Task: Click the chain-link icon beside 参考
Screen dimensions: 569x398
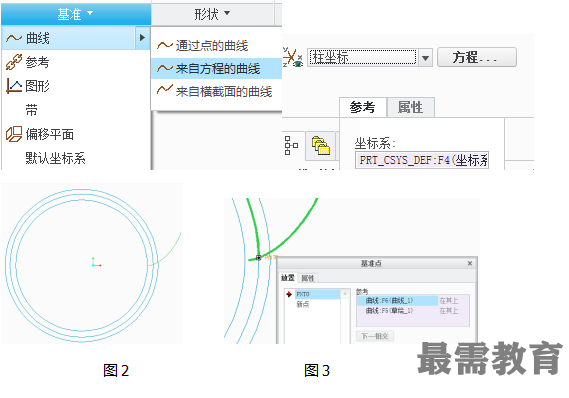Action: coord(14,62)
